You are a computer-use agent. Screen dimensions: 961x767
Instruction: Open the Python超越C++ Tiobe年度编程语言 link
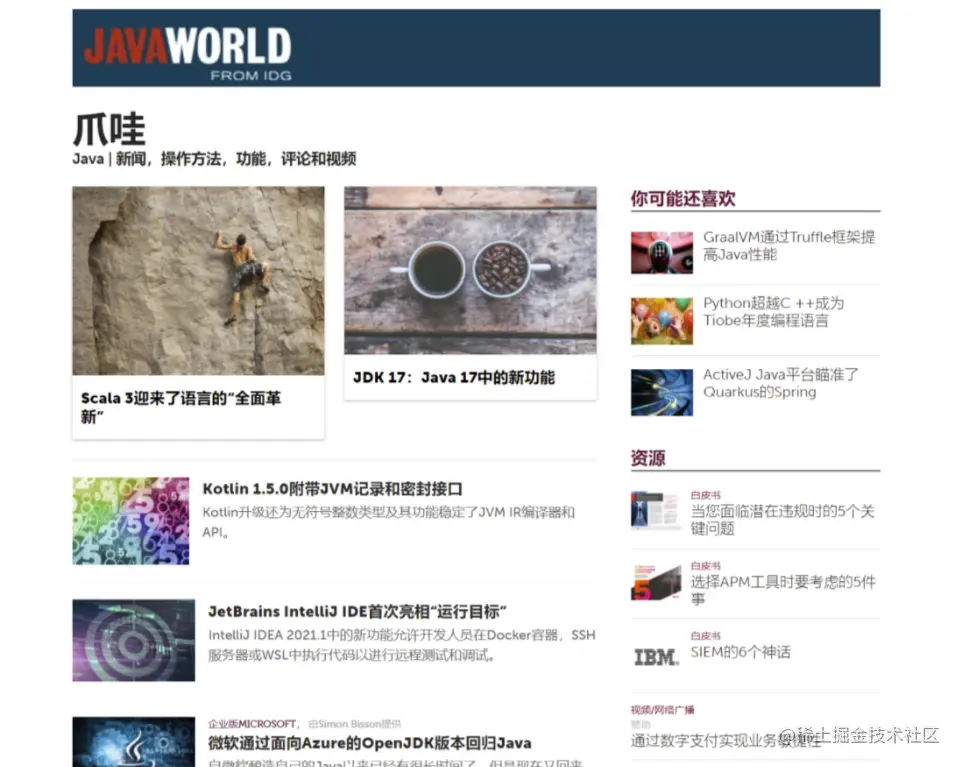click(x=773, y=312)
